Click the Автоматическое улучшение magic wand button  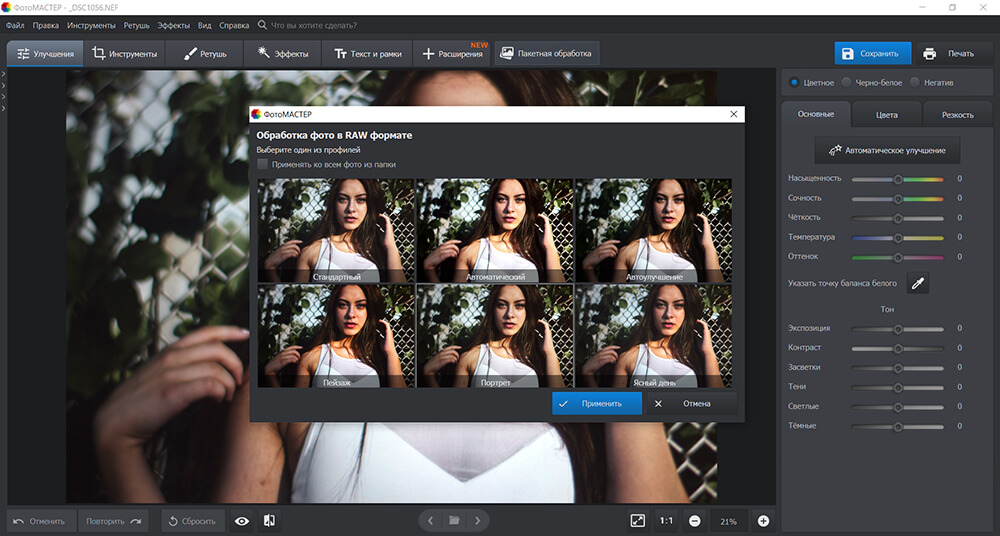point(887,151)
